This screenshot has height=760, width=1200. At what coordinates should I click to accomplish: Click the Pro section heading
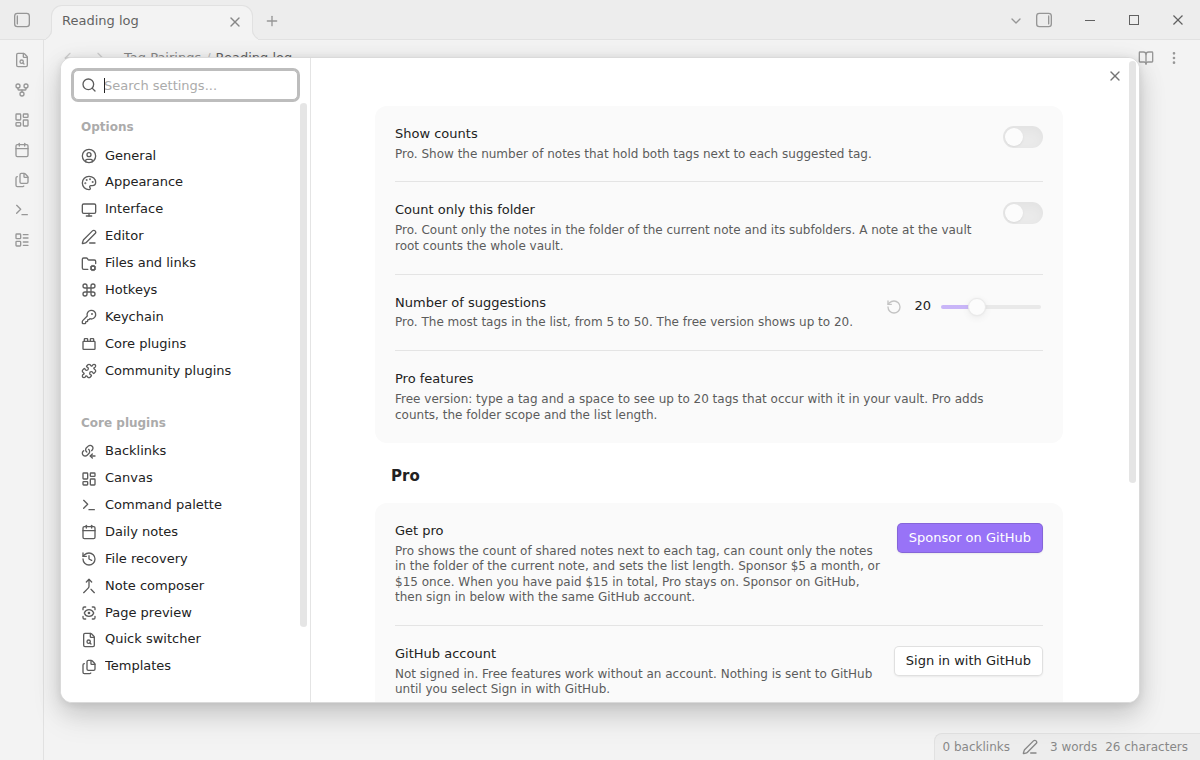point(405,476)
